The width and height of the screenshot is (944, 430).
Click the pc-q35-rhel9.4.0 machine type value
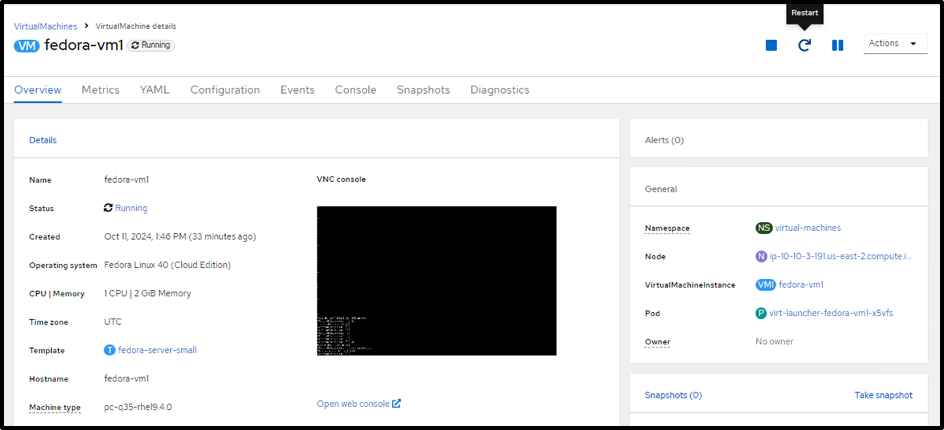(x=138, y=407)
